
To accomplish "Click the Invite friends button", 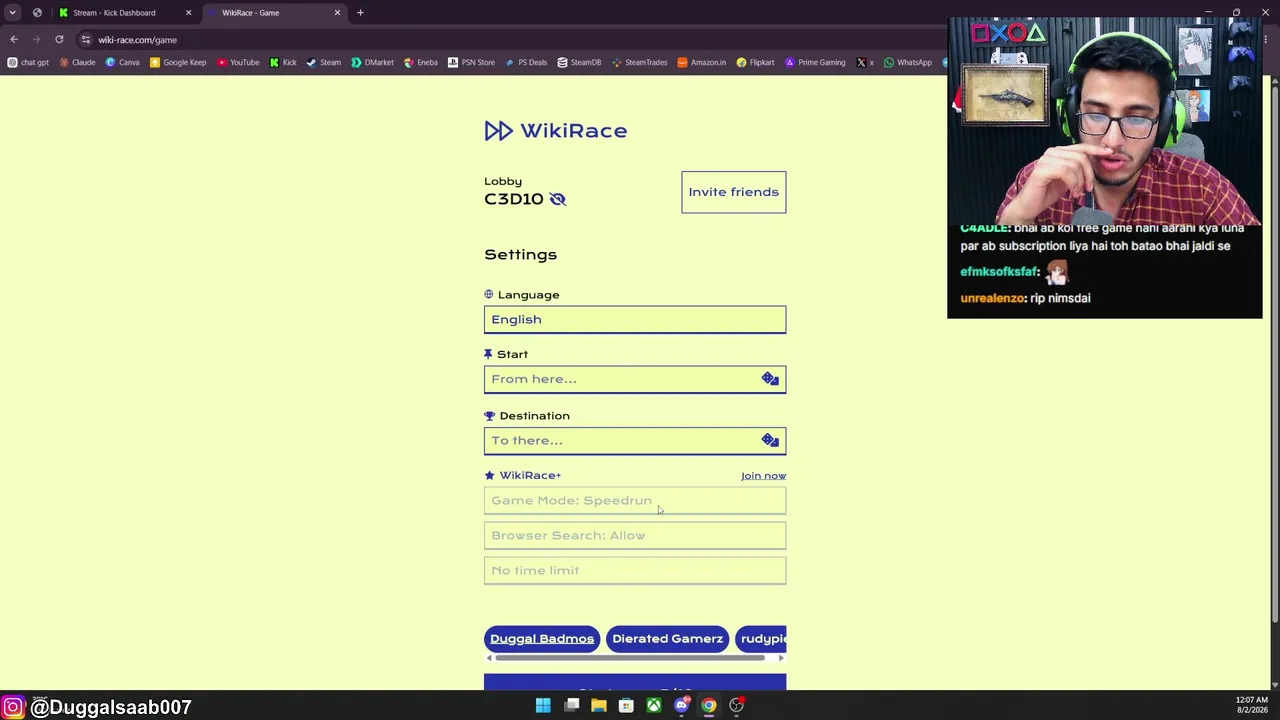I will [734, 192].
